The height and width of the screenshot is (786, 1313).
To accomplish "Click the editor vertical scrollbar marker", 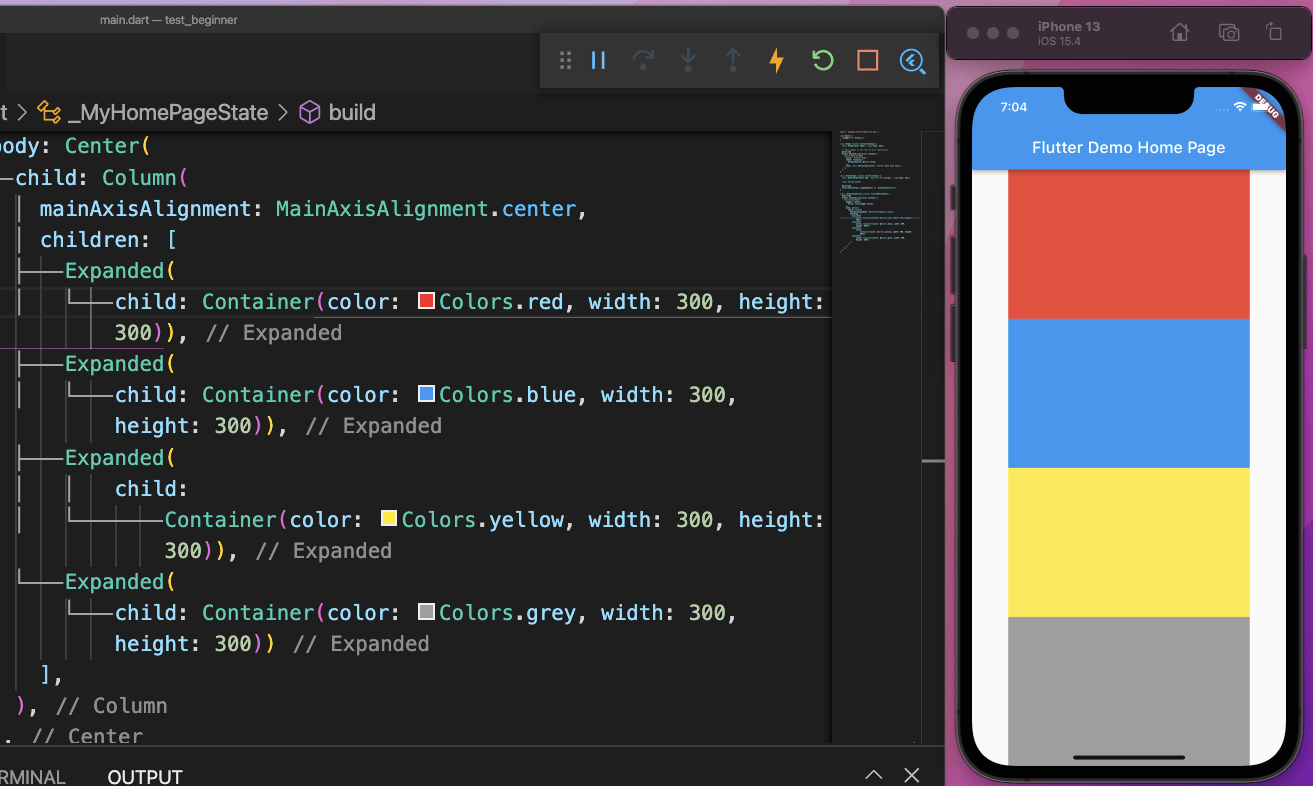I will tap(933, 461).
